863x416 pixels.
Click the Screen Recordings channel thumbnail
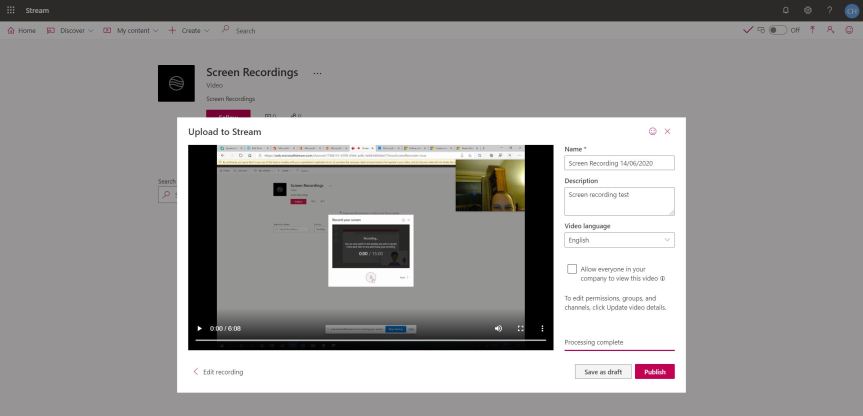[176, 83]
